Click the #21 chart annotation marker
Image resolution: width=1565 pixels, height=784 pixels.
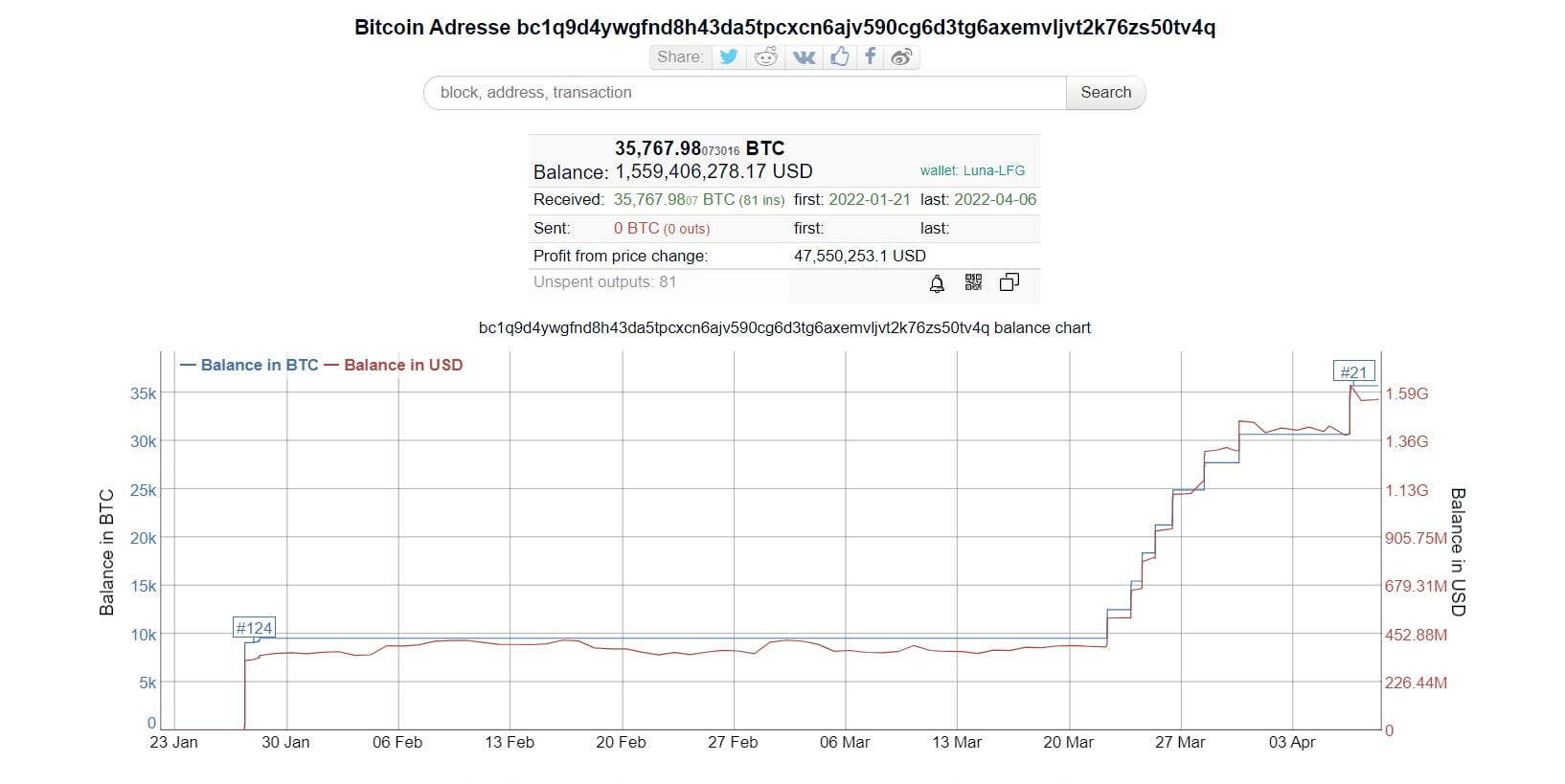1353,371
